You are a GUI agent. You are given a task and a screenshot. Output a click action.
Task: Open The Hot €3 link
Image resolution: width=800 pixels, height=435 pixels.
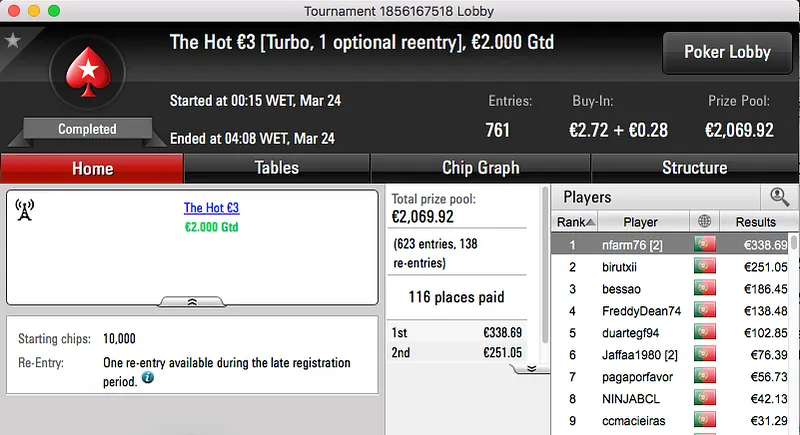point(211,209)
